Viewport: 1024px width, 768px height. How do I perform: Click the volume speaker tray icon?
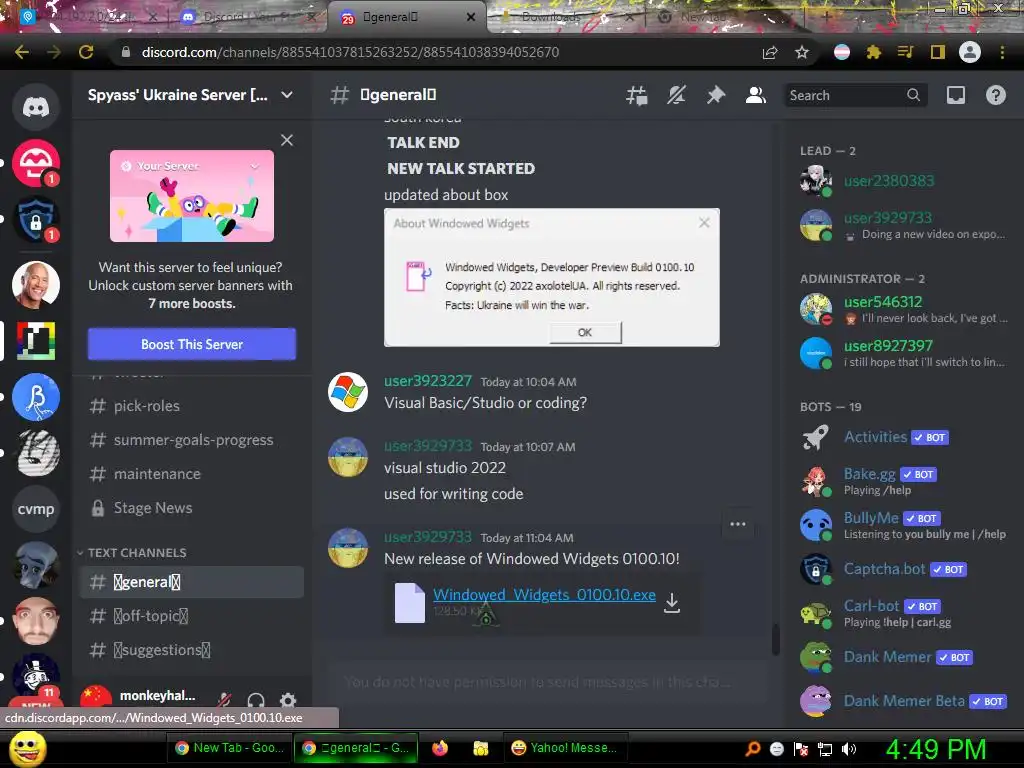point(849,749)
